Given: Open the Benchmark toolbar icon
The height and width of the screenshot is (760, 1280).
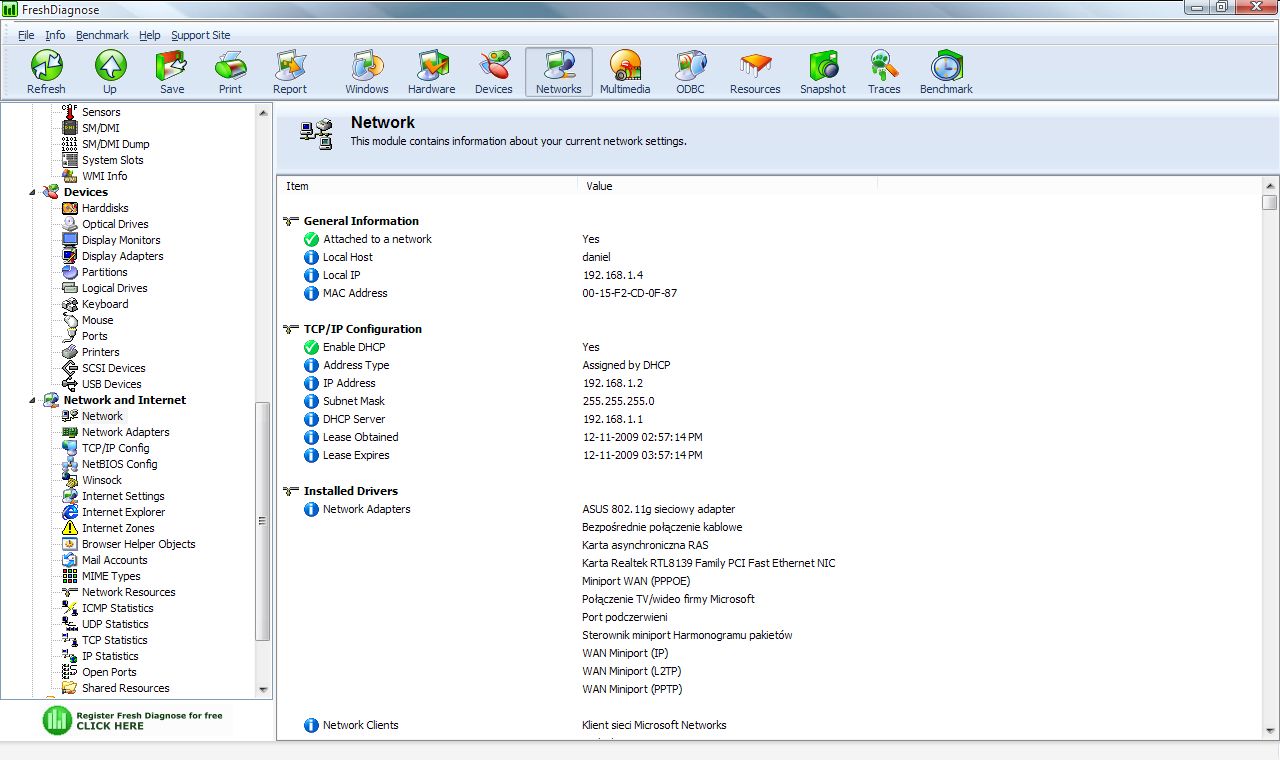Looking at the screenshot, I should pos(946,72).
